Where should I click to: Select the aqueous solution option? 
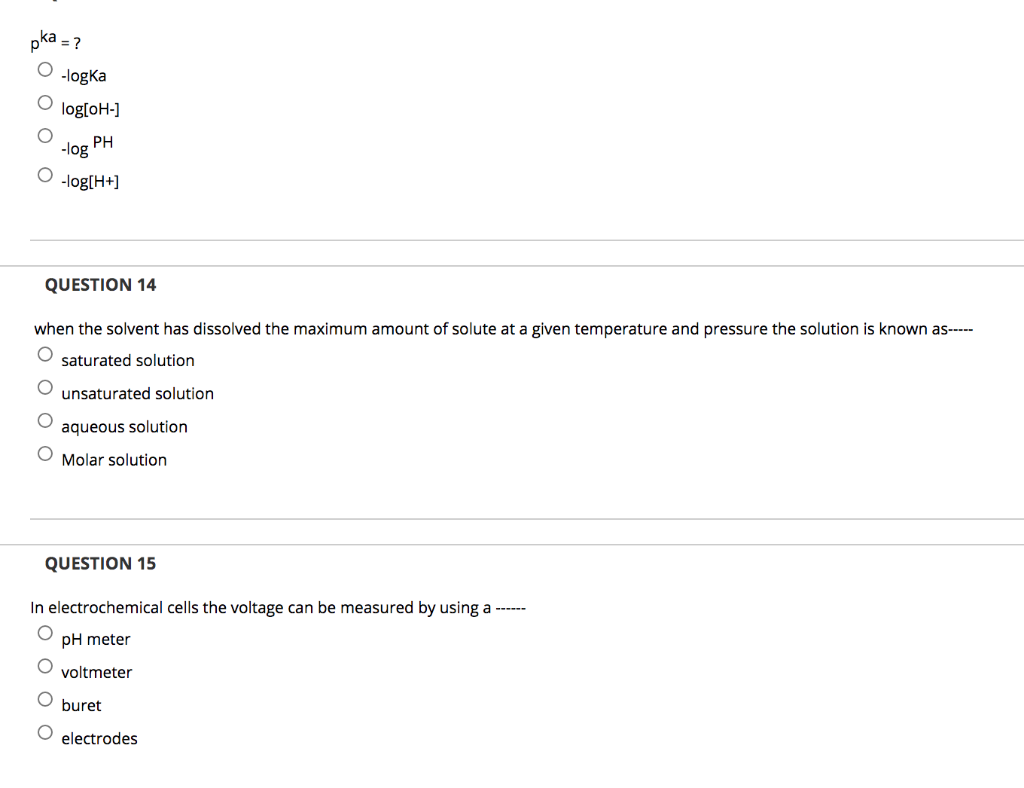[45, 420]
